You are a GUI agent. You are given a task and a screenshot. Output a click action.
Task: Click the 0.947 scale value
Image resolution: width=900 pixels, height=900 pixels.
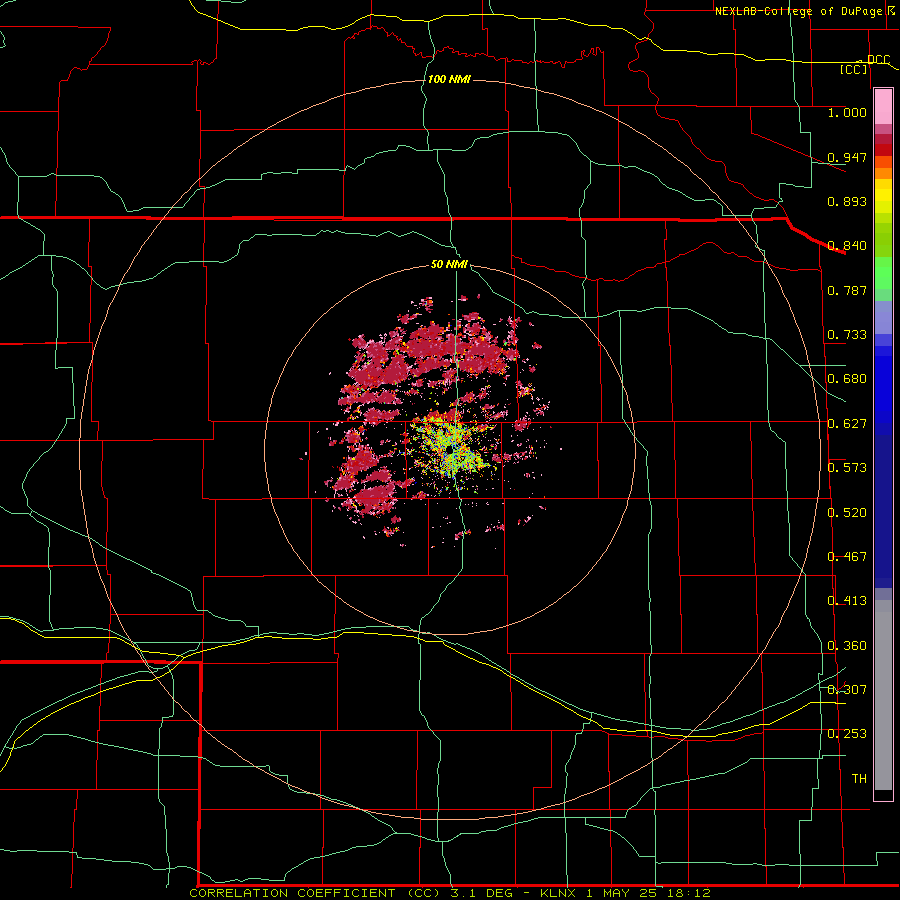[x=847, y=157]
